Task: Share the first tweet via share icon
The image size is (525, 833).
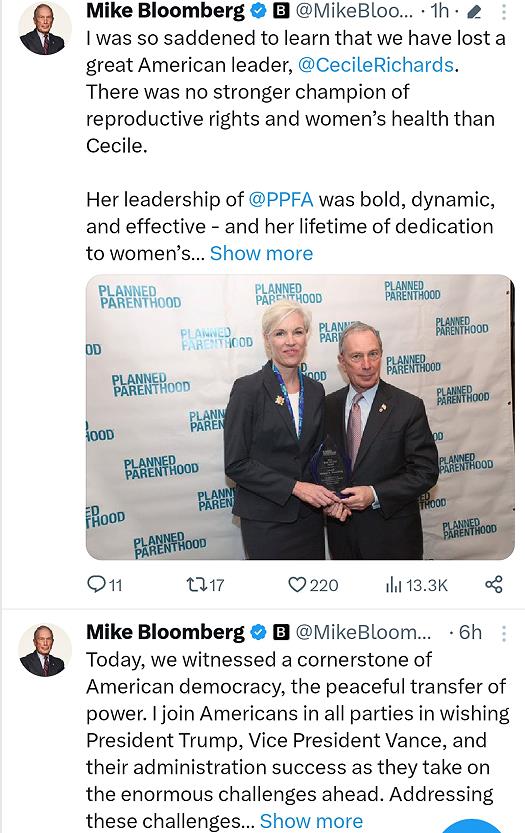Action: [x=494, y=584]
